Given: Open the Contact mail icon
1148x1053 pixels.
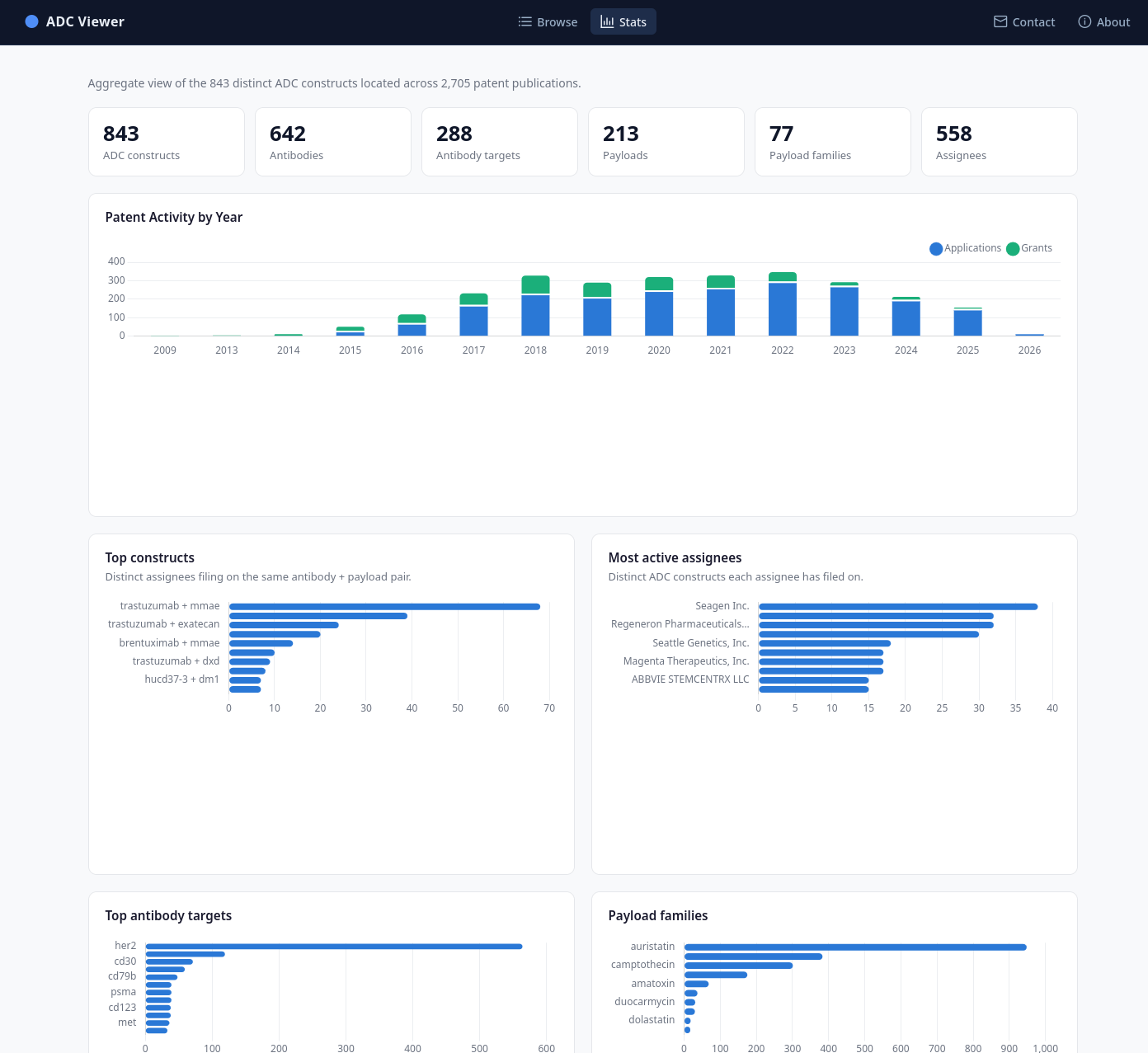Looking at the screenshot, I should pos(1000,21).
